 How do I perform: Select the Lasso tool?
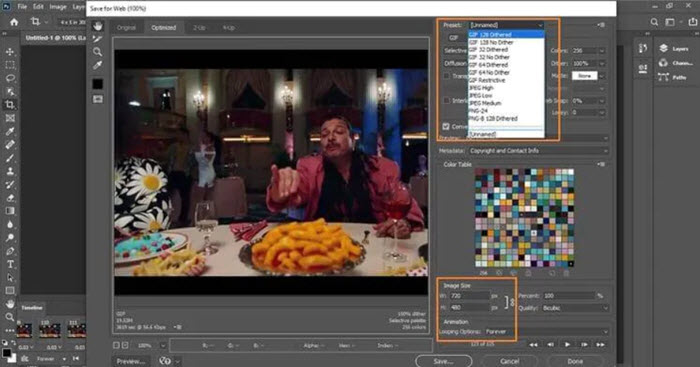pyautogui.click(x=10, y=78)
